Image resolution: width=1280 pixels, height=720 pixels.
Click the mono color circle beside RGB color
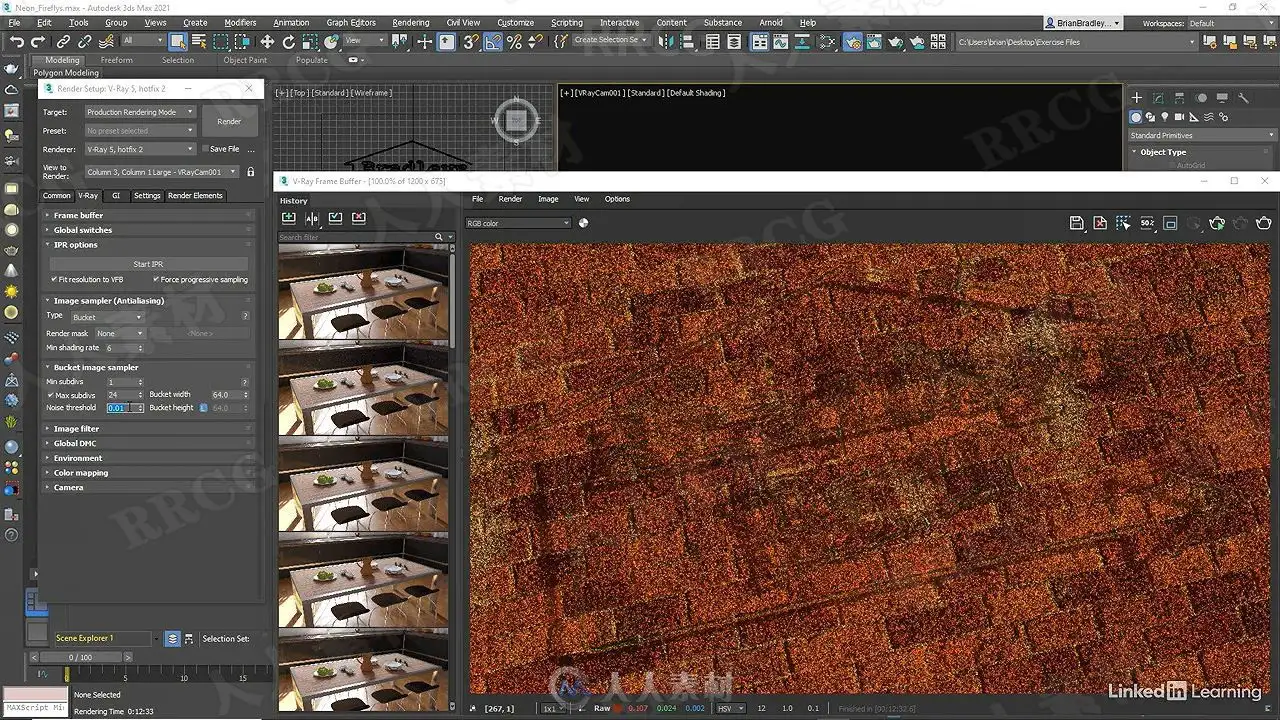583,223
